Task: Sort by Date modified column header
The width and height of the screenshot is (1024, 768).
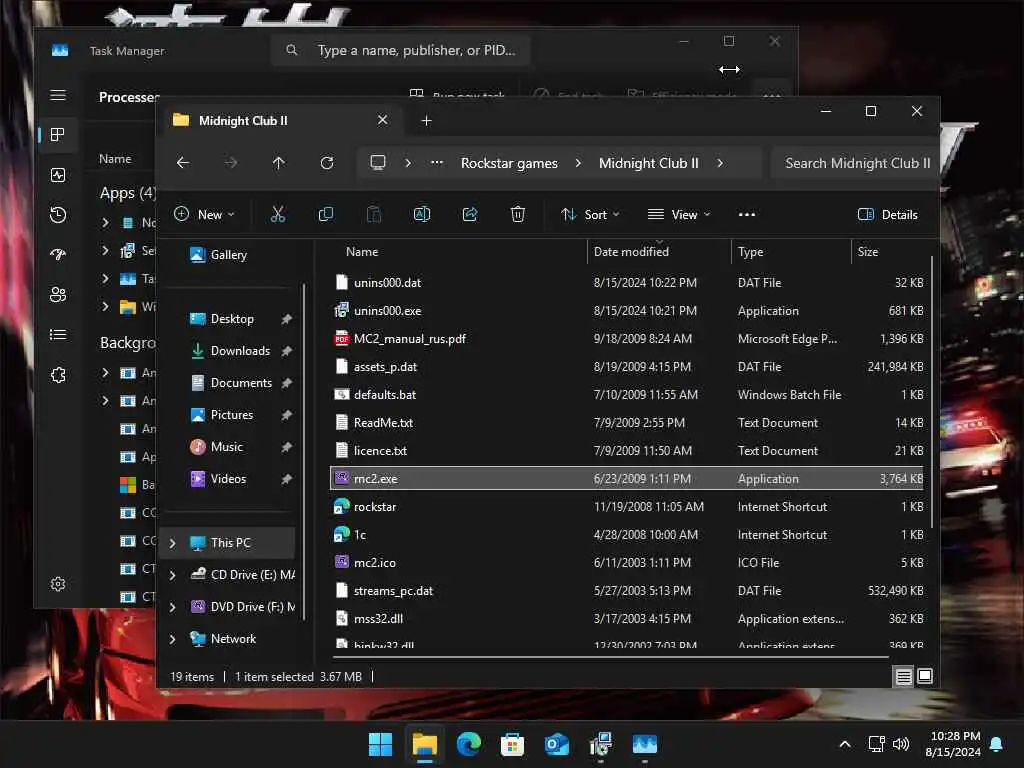Action: pyautogui.click(x=658, y=251)
